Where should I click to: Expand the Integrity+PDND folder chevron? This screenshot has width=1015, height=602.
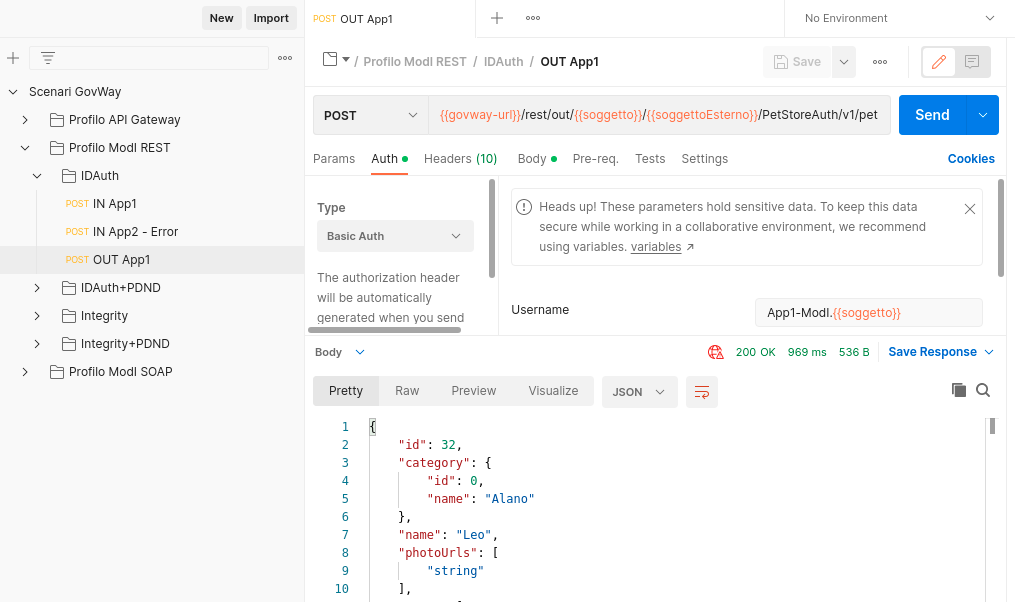pyautogui.click(x=37, y=344)
